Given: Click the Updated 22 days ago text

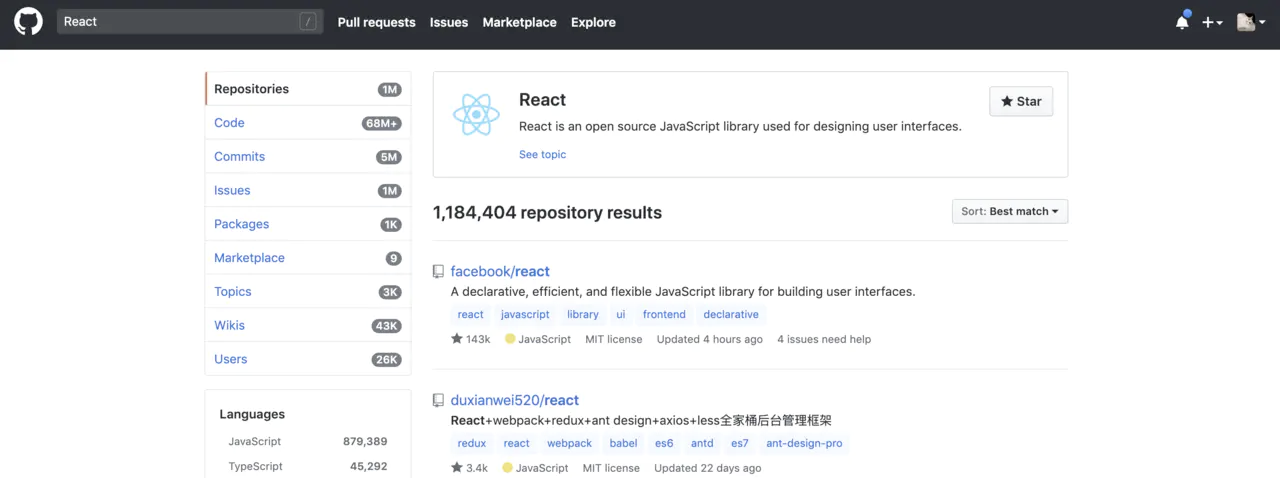Looking at the screenshot, I should pyautogui.click(x=707, y=468).
